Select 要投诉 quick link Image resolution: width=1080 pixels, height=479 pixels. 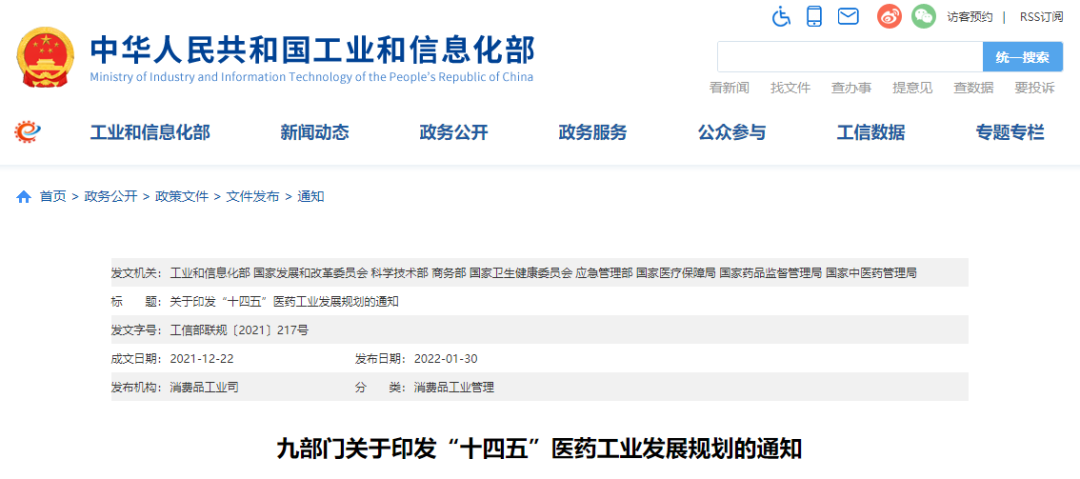[x=1035, y=88]
